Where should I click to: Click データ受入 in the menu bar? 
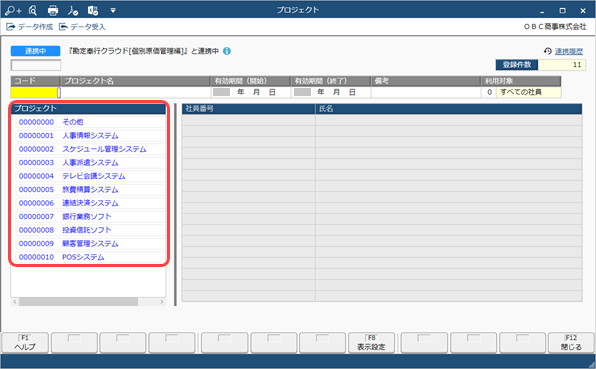pos(82,27)
